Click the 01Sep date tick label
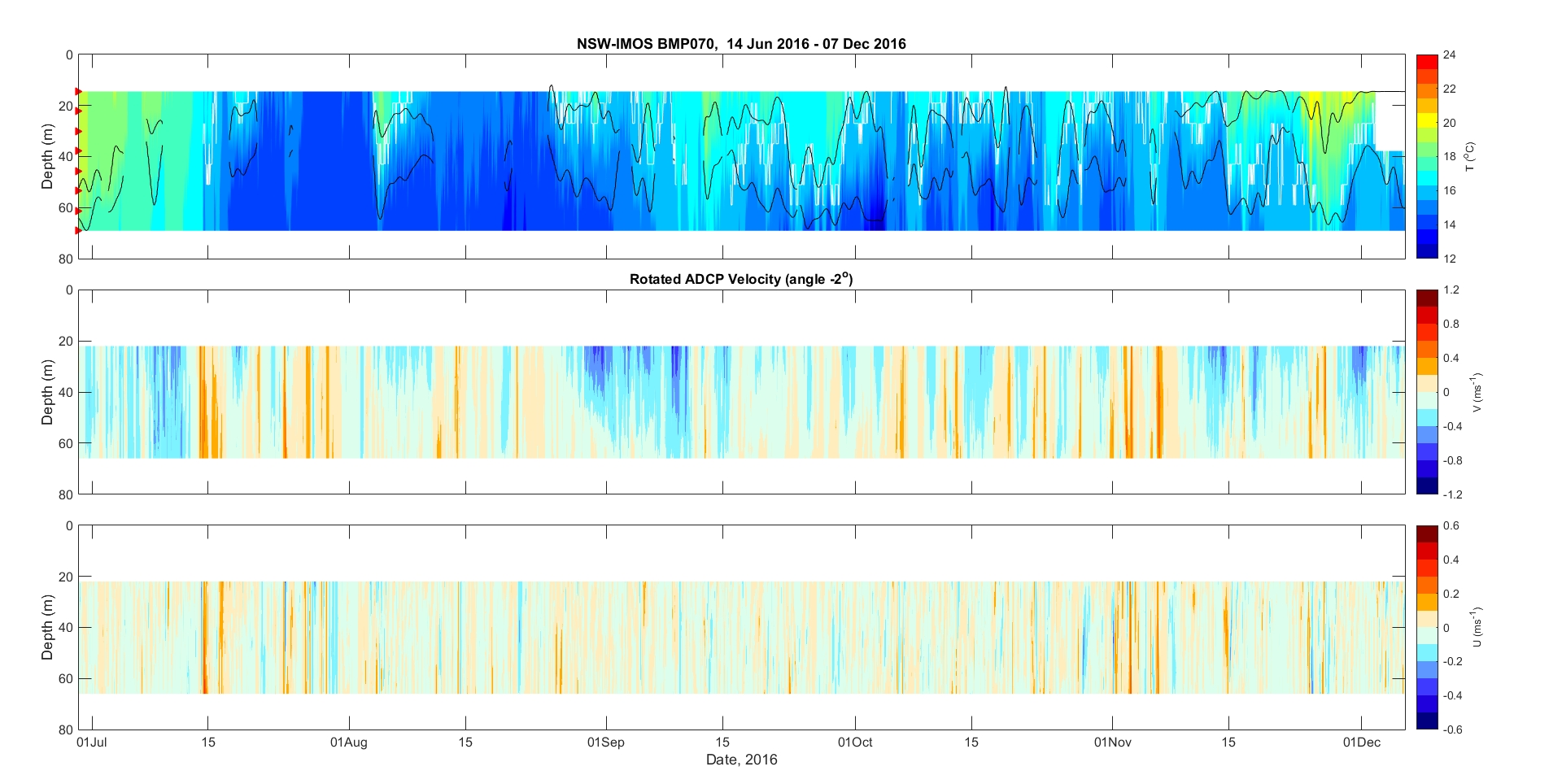Viewport: 1562px width, 784px height. 605,742
